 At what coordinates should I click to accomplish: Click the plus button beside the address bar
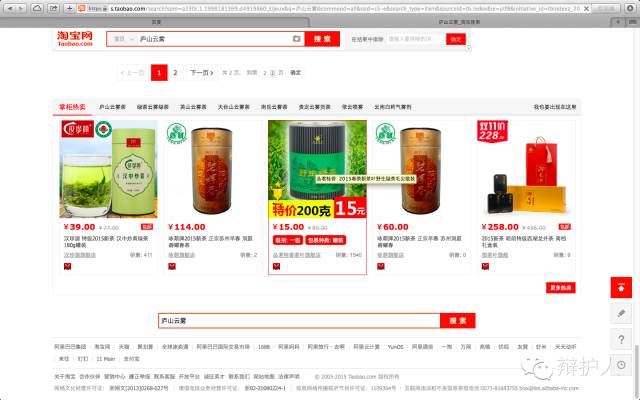click(x=69, y=8)
